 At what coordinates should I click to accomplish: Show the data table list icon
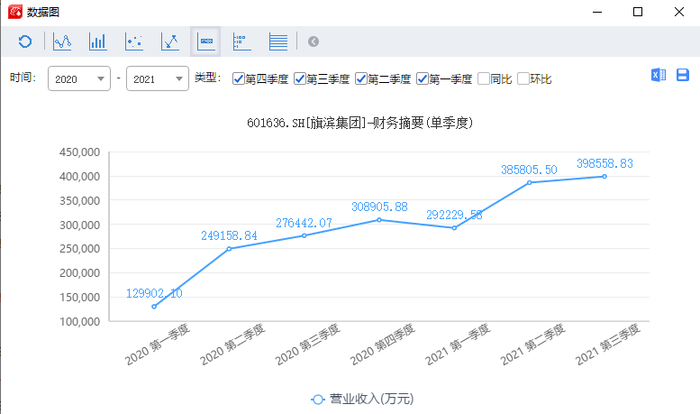(x=278, y=42)
